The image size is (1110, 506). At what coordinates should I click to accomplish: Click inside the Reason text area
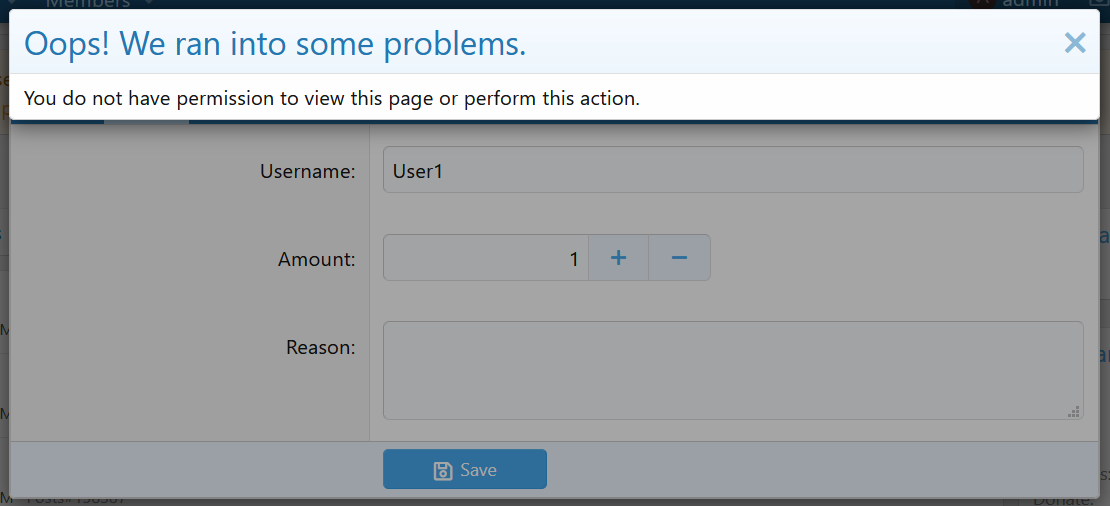(x=733, y=370)
